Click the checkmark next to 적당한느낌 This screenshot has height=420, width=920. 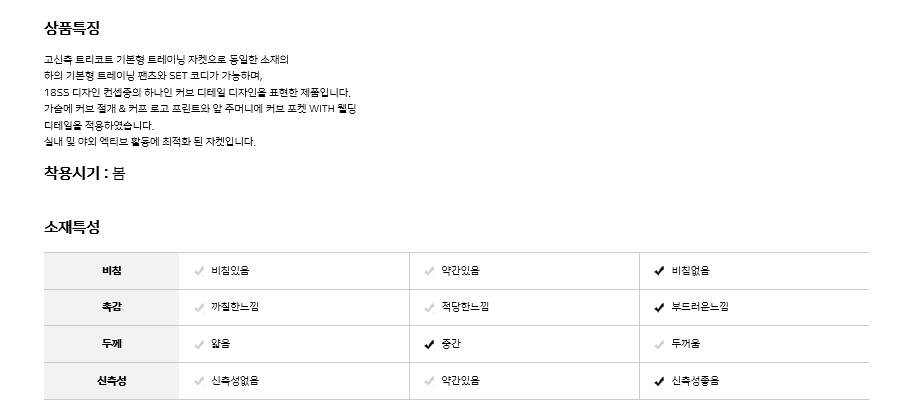429,307
